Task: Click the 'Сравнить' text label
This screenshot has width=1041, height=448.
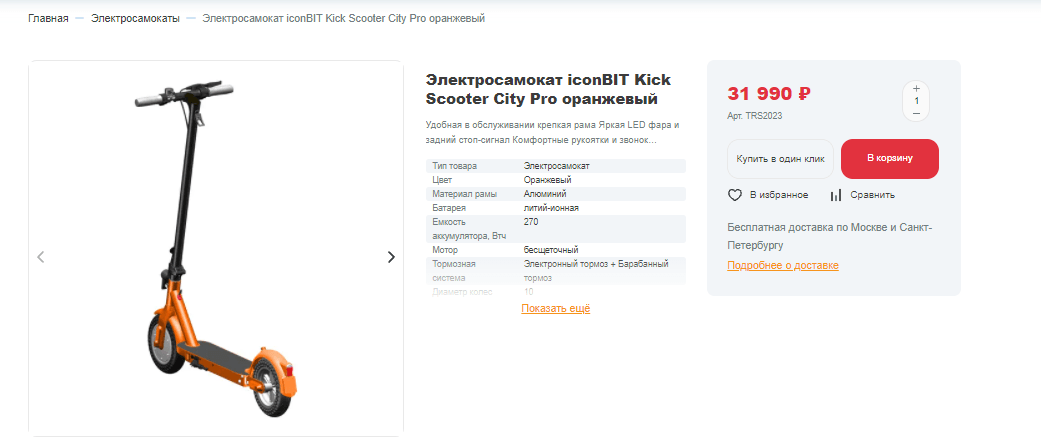Action: tap(873, 195)
